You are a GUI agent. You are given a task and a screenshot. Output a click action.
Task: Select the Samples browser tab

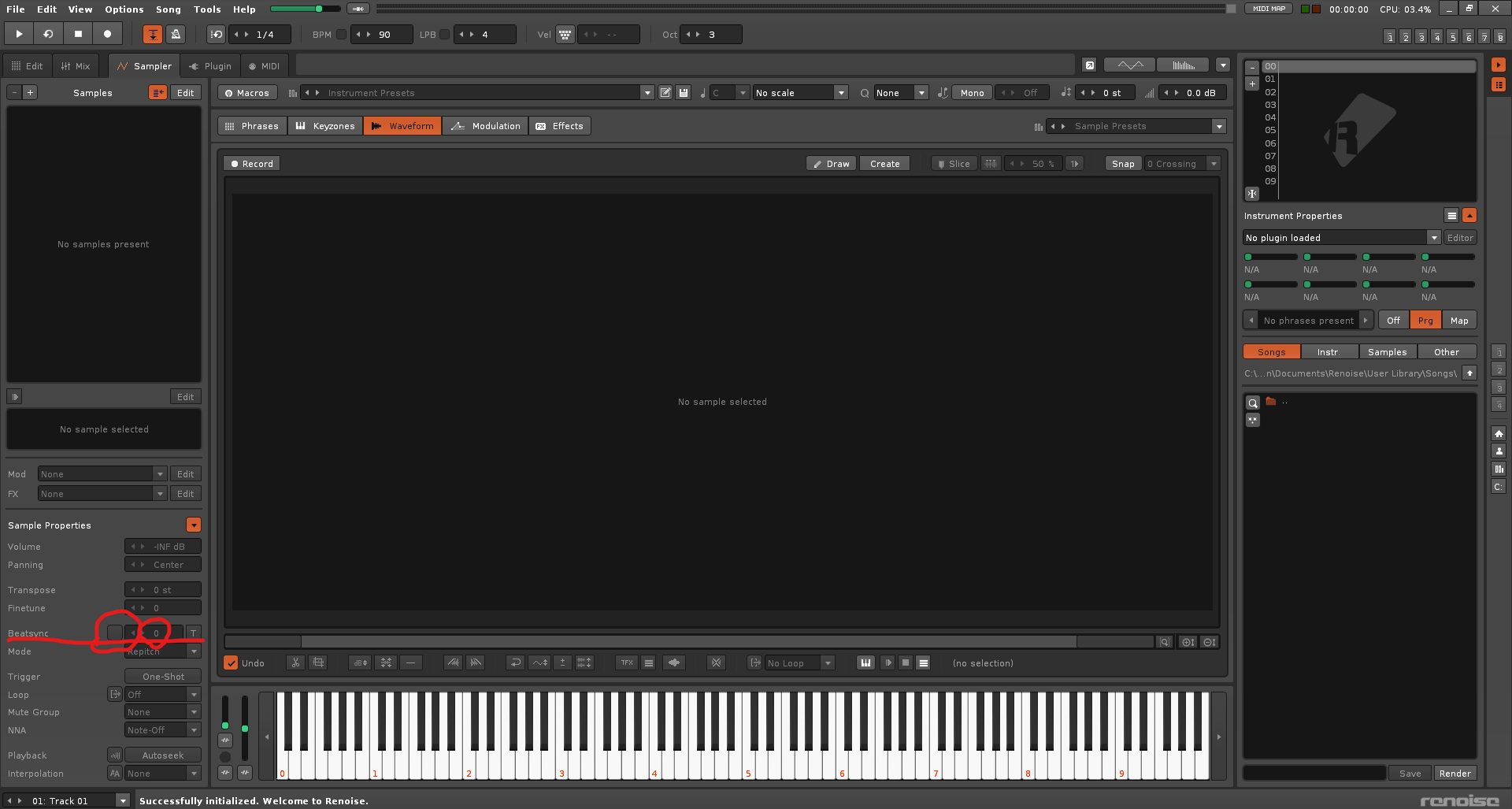pyautogui.click(x=1387, y=352)
